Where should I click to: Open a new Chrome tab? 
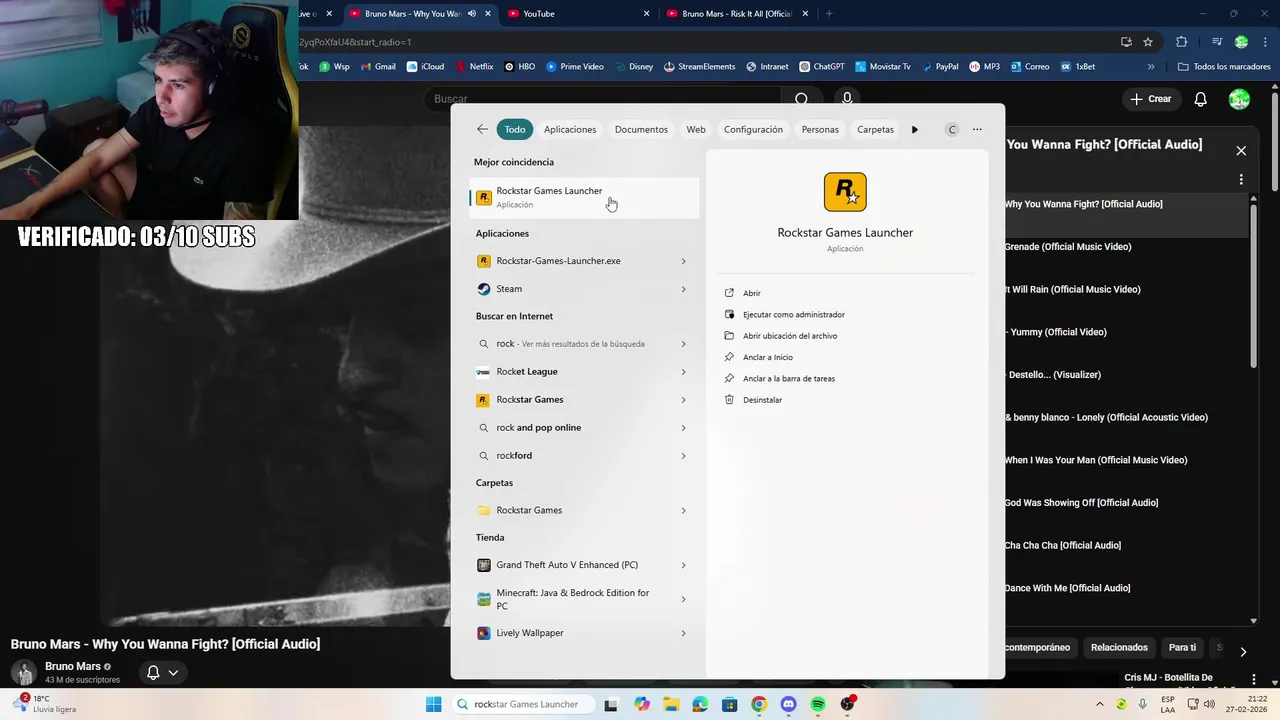(829, 14)
